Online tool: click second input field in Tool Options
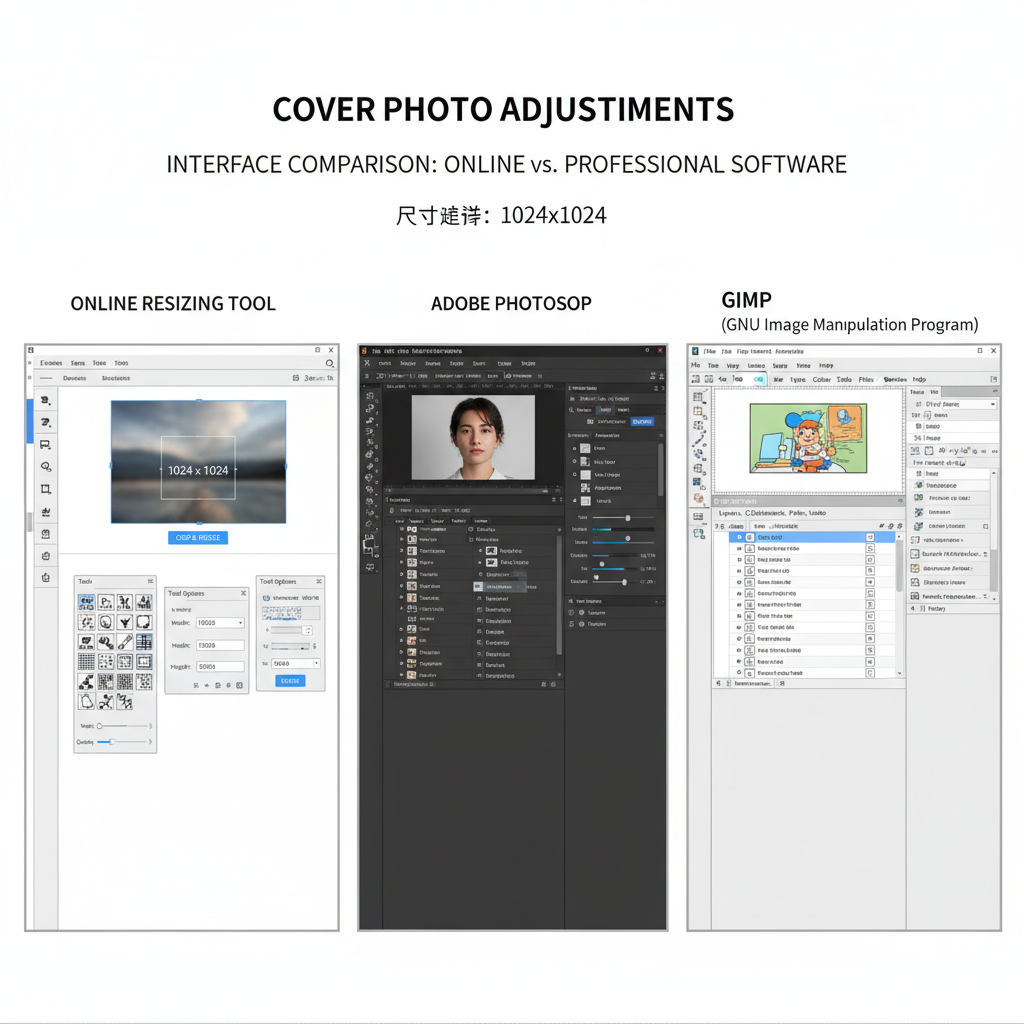Image resolution: width=1024 pixels, height=1024 pixels. 220,645
